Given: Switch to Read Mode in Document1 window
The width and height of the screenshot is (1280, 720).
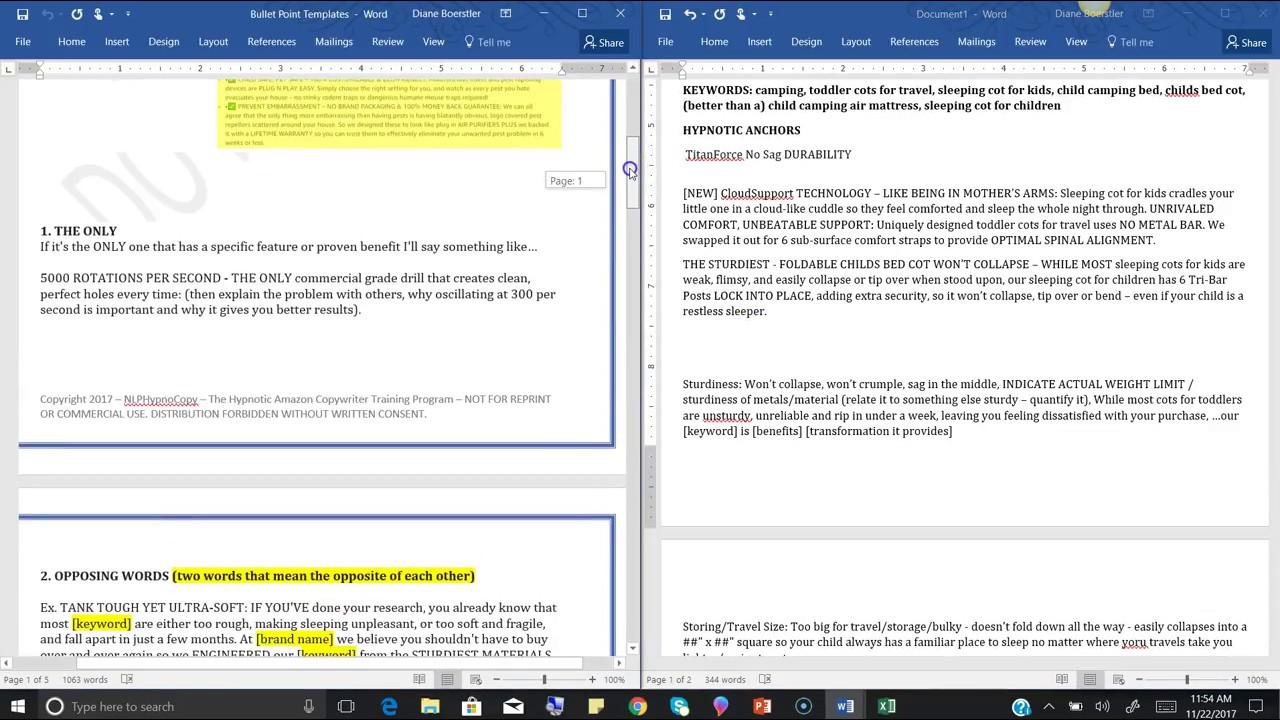Looking at the screenshot, I should pos(1062,680).
